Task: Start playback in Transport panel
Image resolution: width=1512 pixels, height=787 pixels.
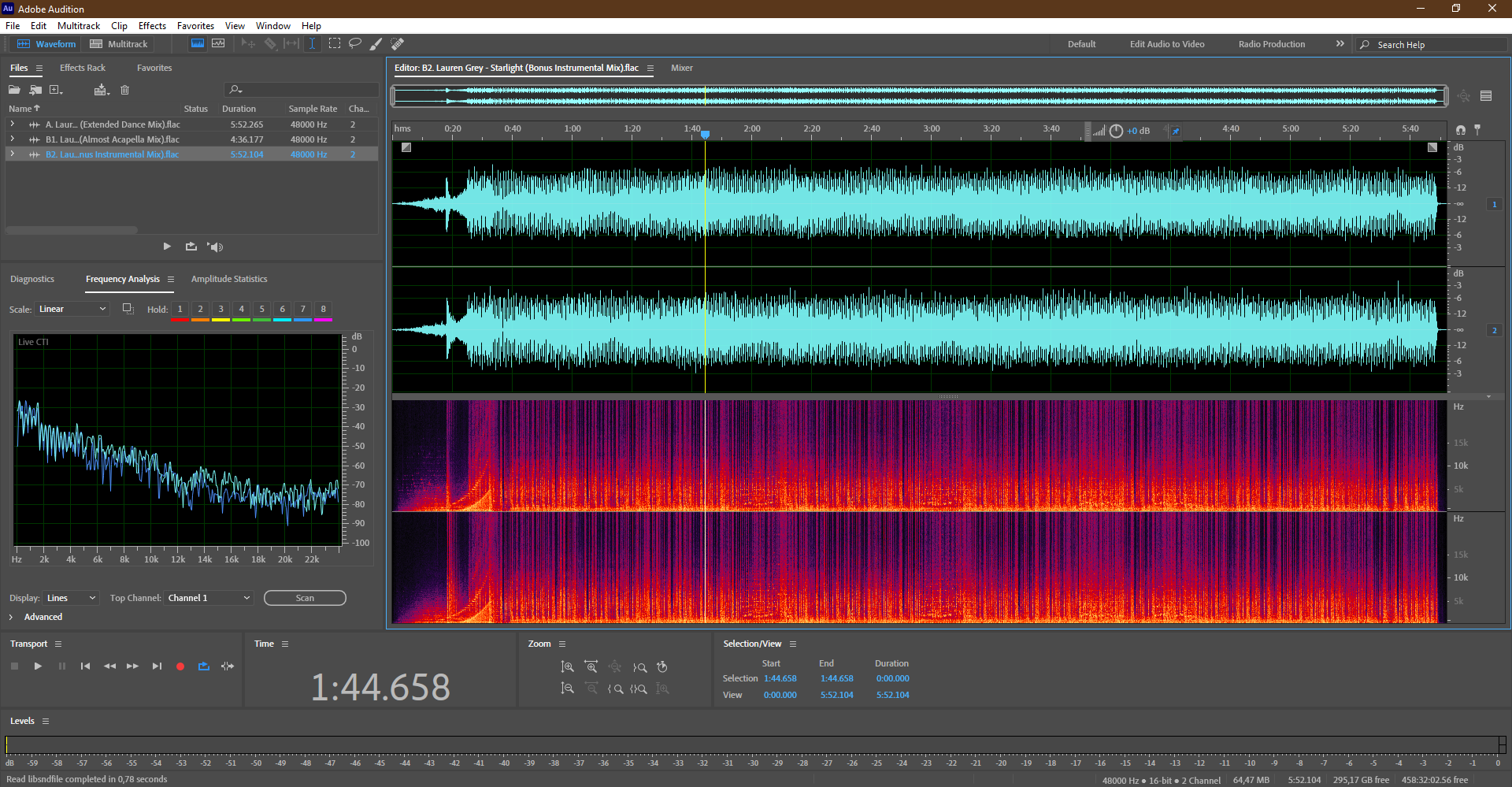Action: [x=38, y=666]
